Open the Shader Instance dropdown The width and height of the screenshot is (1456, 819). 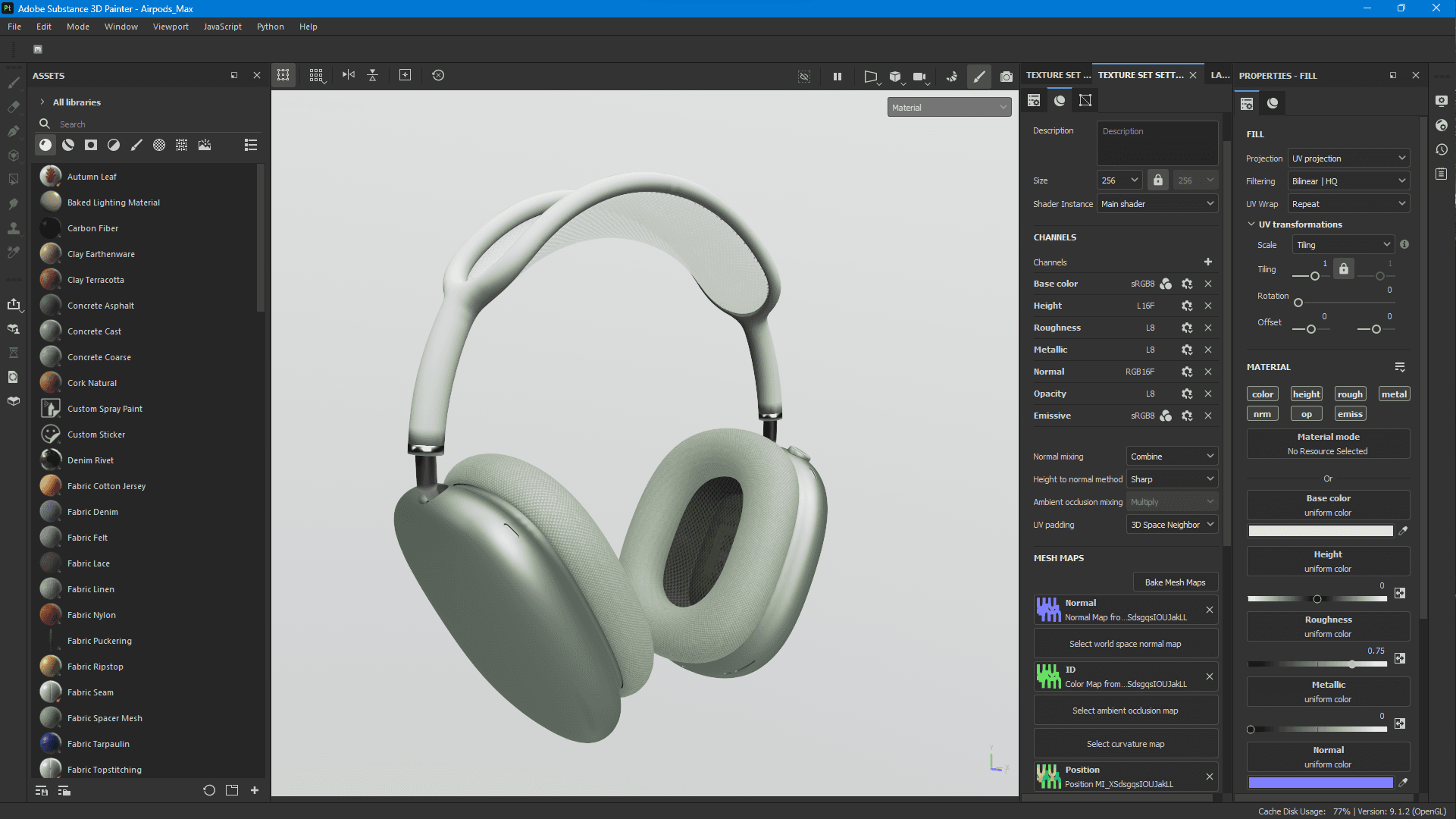(1155, 204)
